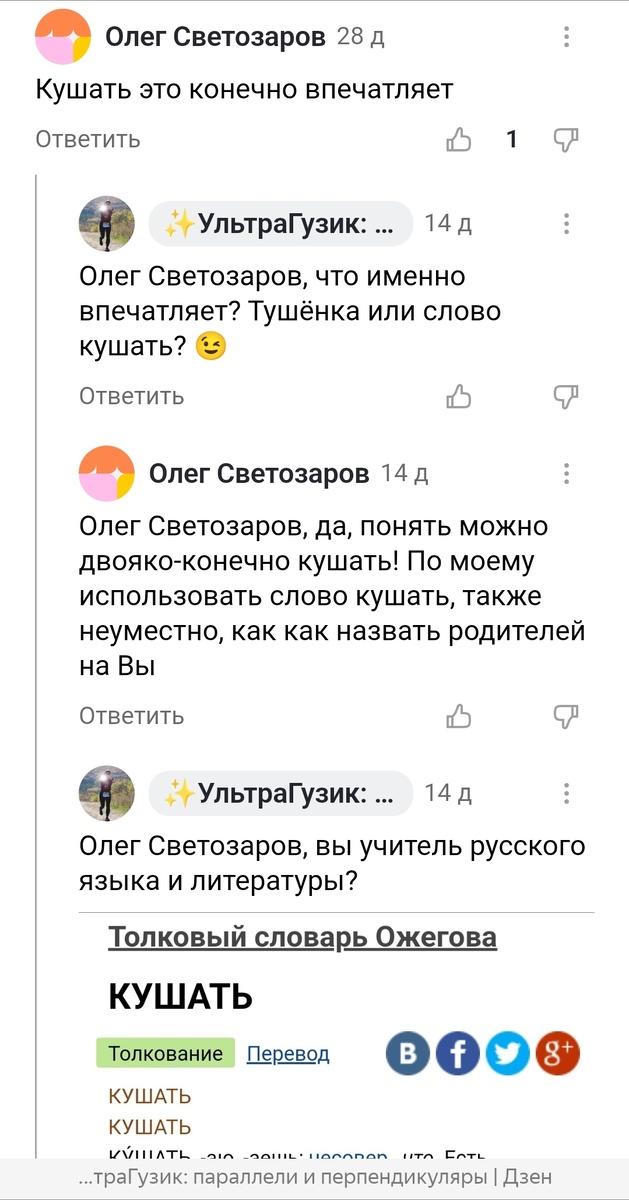Open options menu on Олег's second comment
The height and width of the screenshot is (1200, 629).
pyautogui.click(x=567, y=473)
